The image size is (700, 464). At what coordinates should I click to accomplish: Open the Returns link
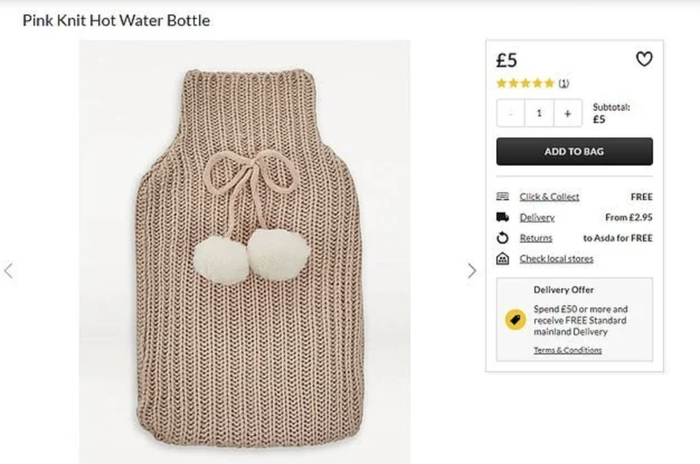[536, 238]
